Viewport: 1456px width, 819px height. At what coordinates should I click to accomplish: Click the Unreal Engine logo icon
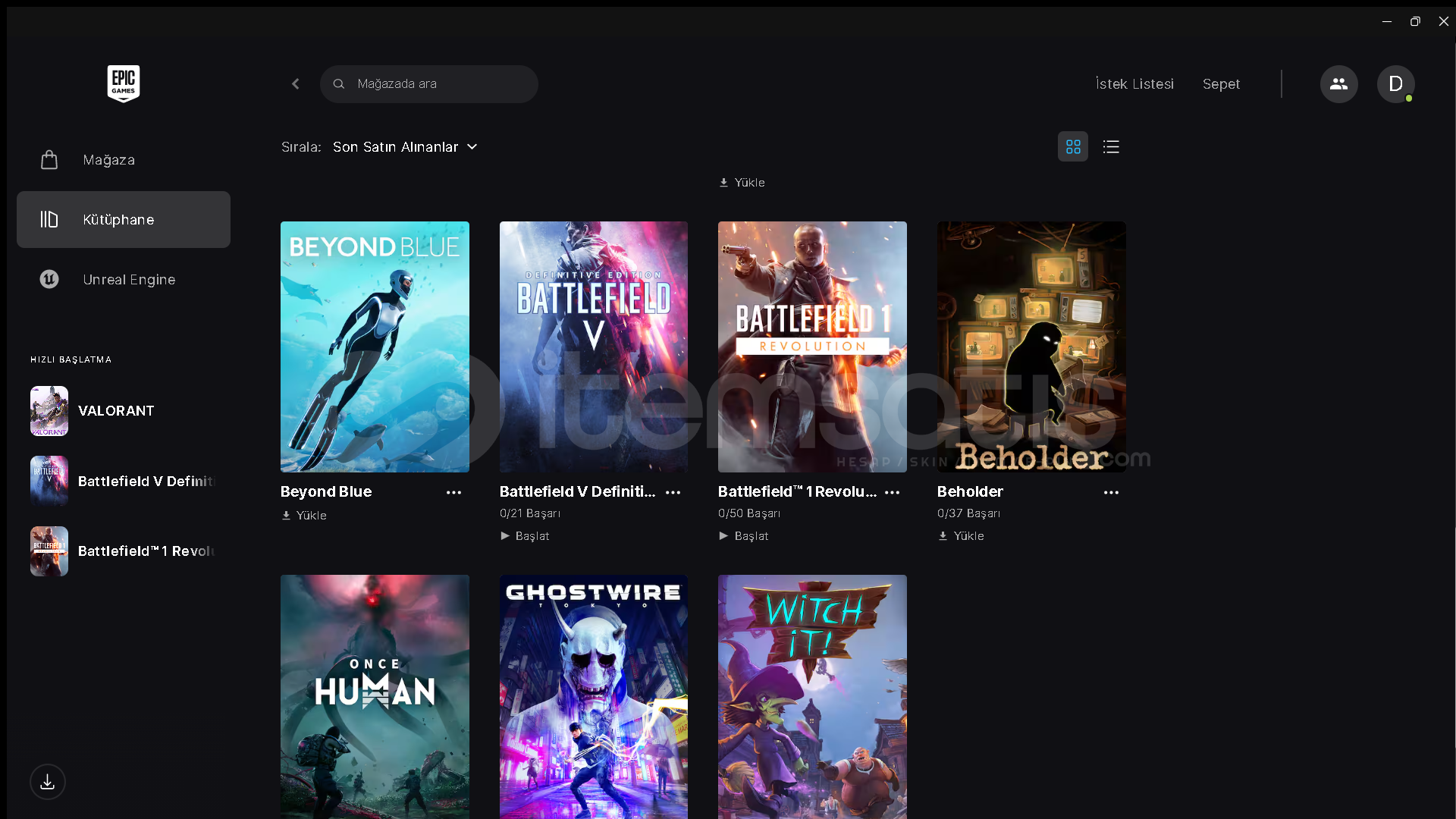click(x=49, y=279)
